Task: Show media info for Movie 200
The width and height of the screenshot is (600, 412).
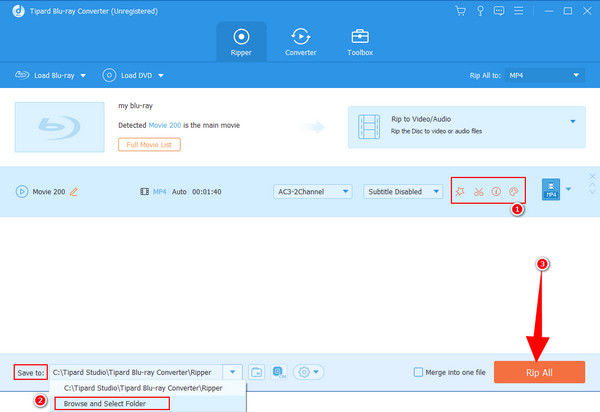Action: point(496,191)
